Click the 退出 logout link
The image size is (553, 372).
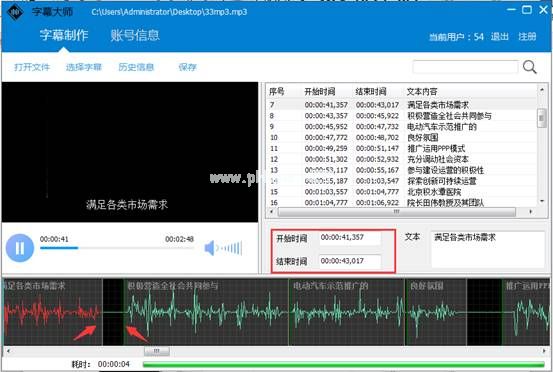[499, 37]
